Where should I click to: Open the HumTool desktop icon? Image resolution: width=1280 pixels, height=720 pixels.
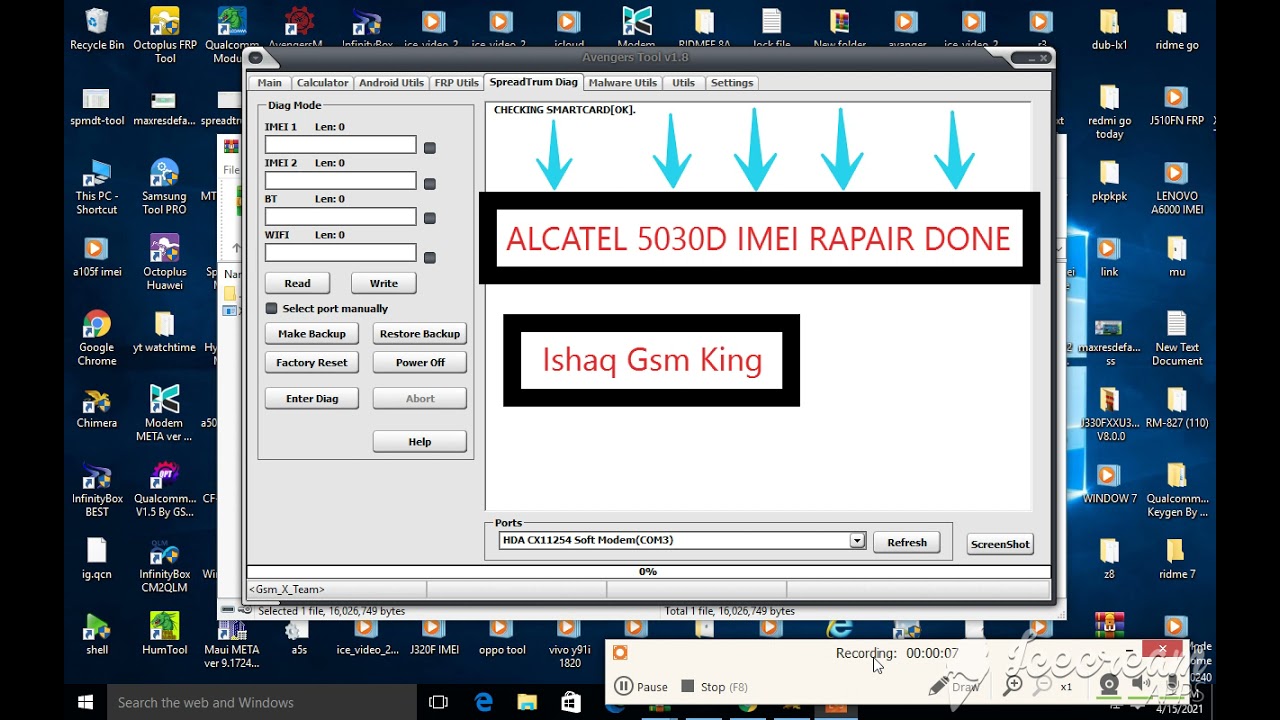(x=165, y=633)
